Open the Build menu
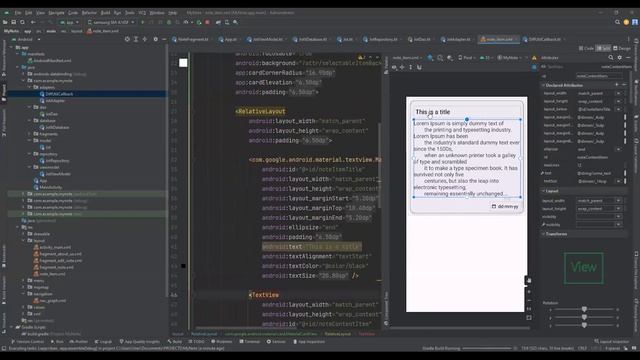 105,13
